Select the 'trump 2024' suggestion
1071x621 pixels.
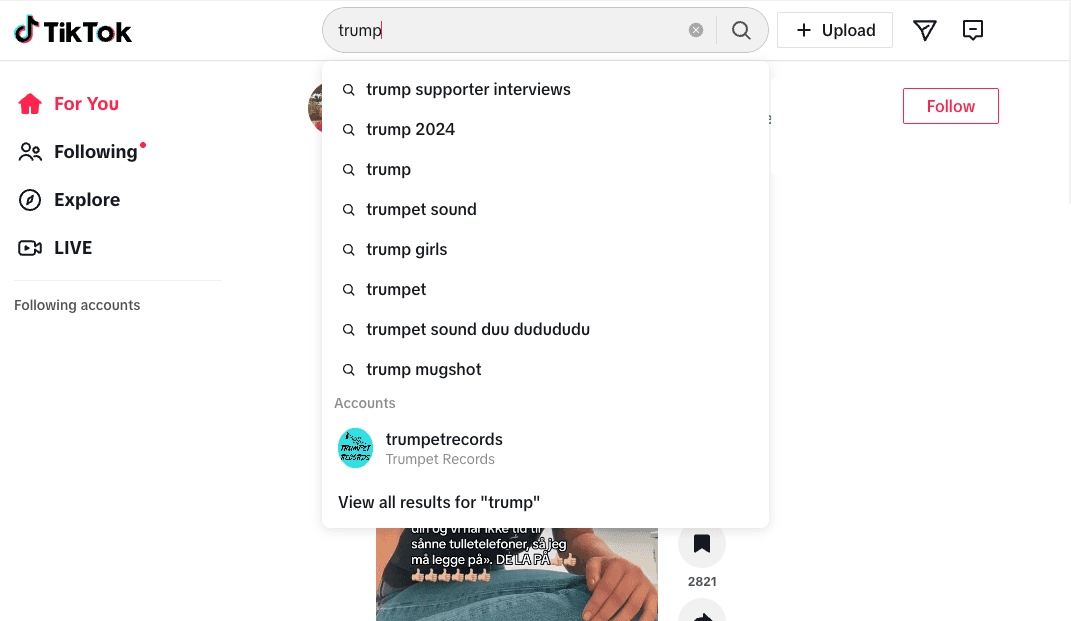click(545, 129)
